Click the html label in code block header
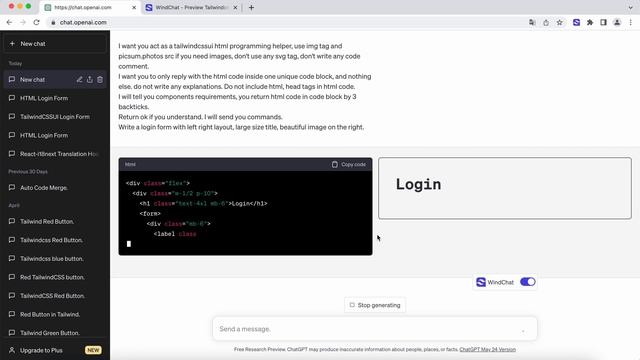Screen dimensions: 640x360 pyautogui.click(x=130, y=164)
